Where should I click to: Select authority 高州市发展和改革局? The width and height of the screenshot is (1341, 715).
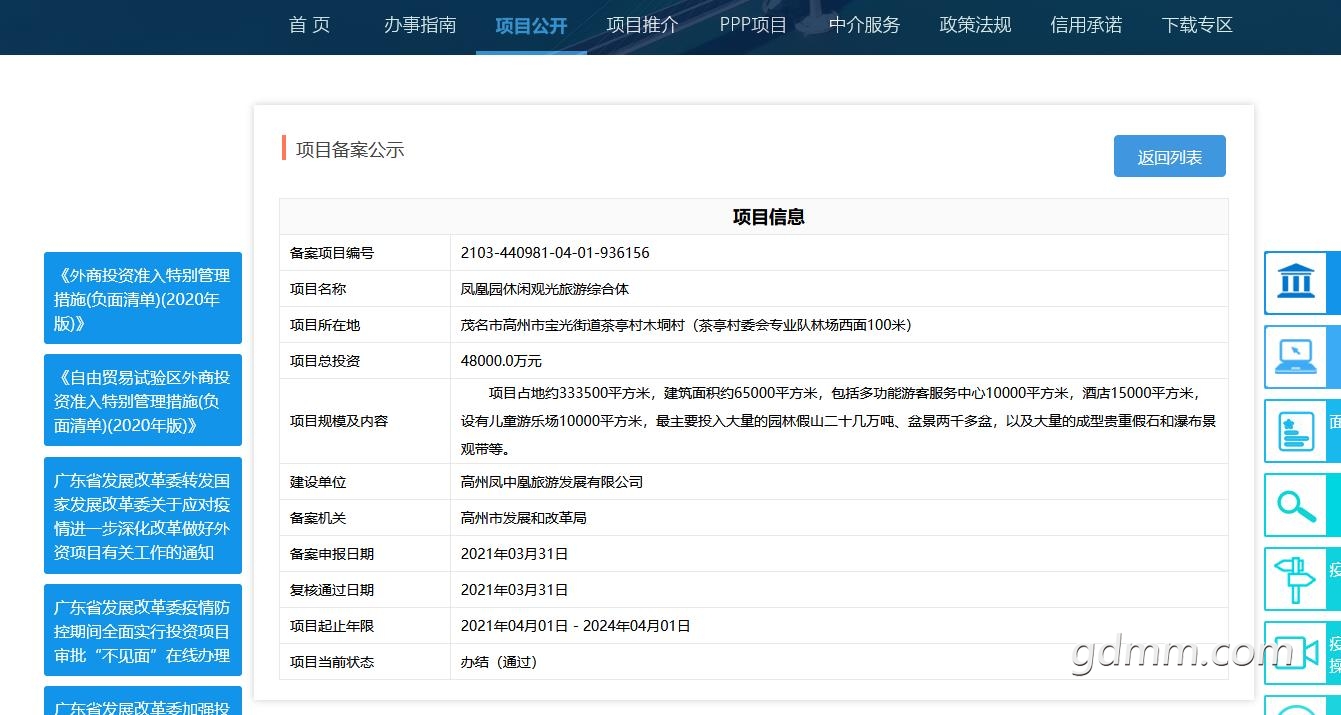pos(523,518)
